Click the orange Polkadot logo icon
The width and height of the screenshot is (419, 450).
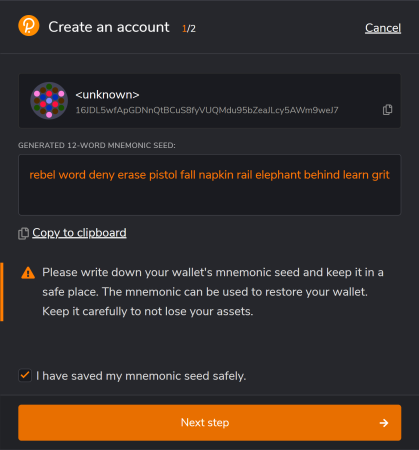pos(29,26)
